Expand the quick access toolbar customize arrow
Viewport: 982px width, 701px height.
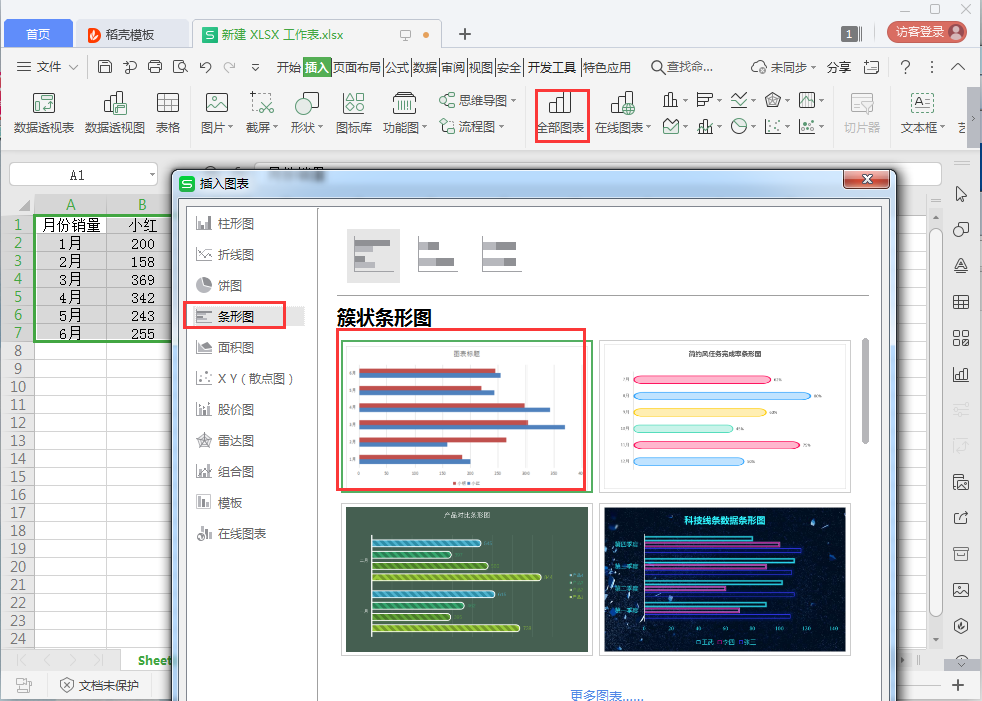click(255, 67)
